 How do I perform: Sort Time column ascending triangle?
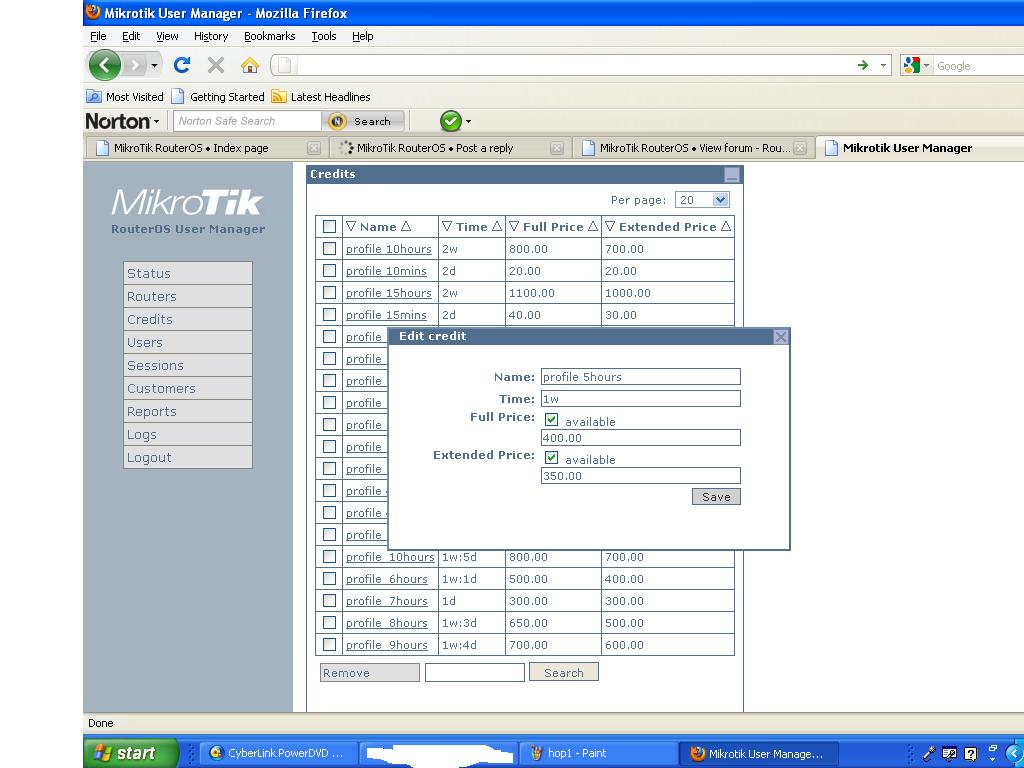coord(496,227)
